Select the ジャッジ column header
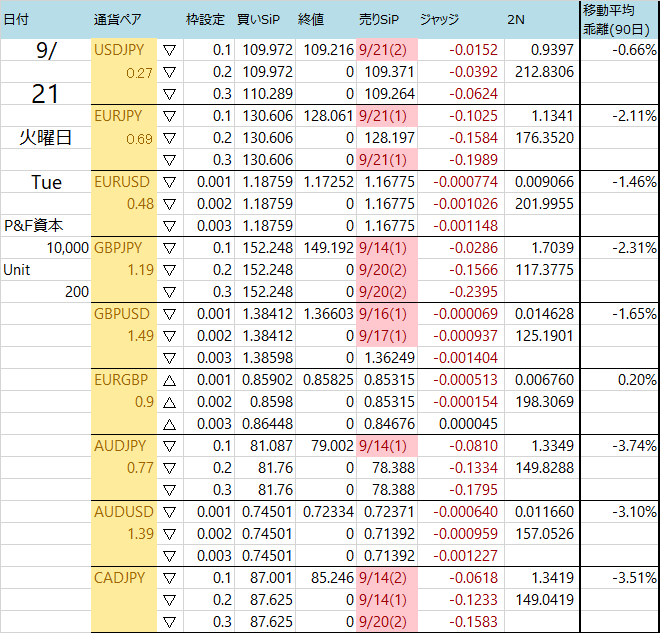Viewport: 660px width, 633px height. pos(439,19)
